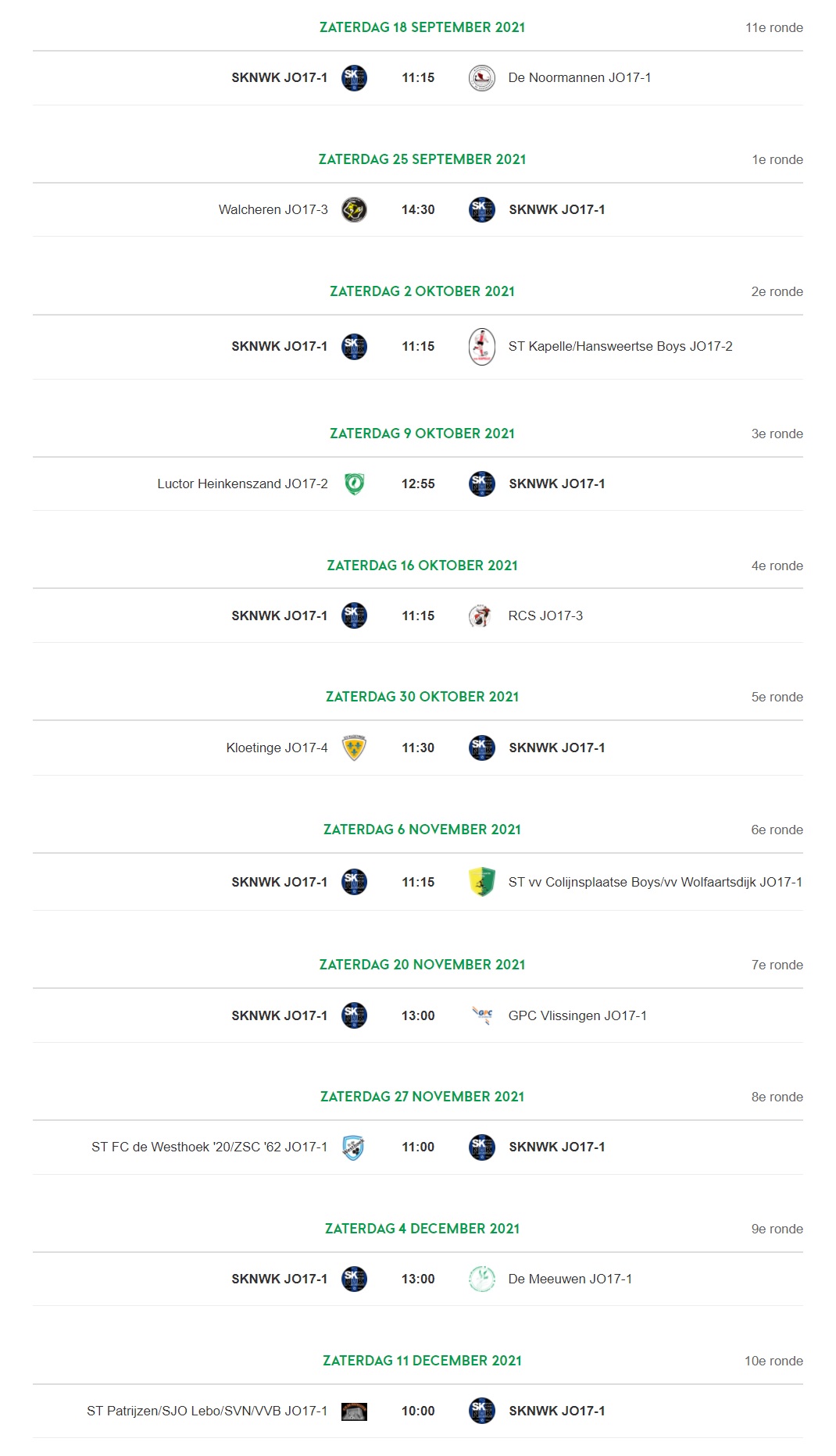
Task: Select the Luctor Heinkenszand JO17-2 team name
Action: coord(243,484)
